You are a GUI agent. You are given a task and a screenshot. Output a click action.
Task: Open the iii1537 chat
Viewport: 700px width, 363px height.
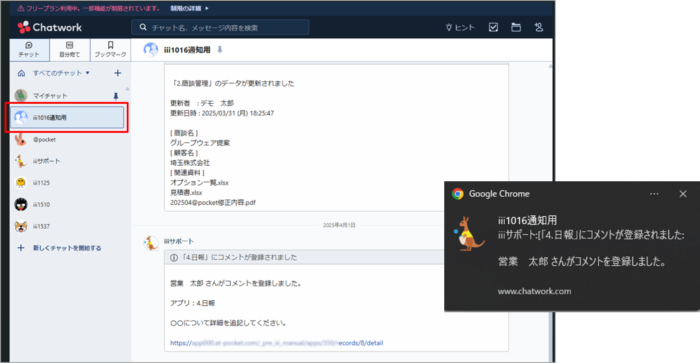(x=67, y=226)
